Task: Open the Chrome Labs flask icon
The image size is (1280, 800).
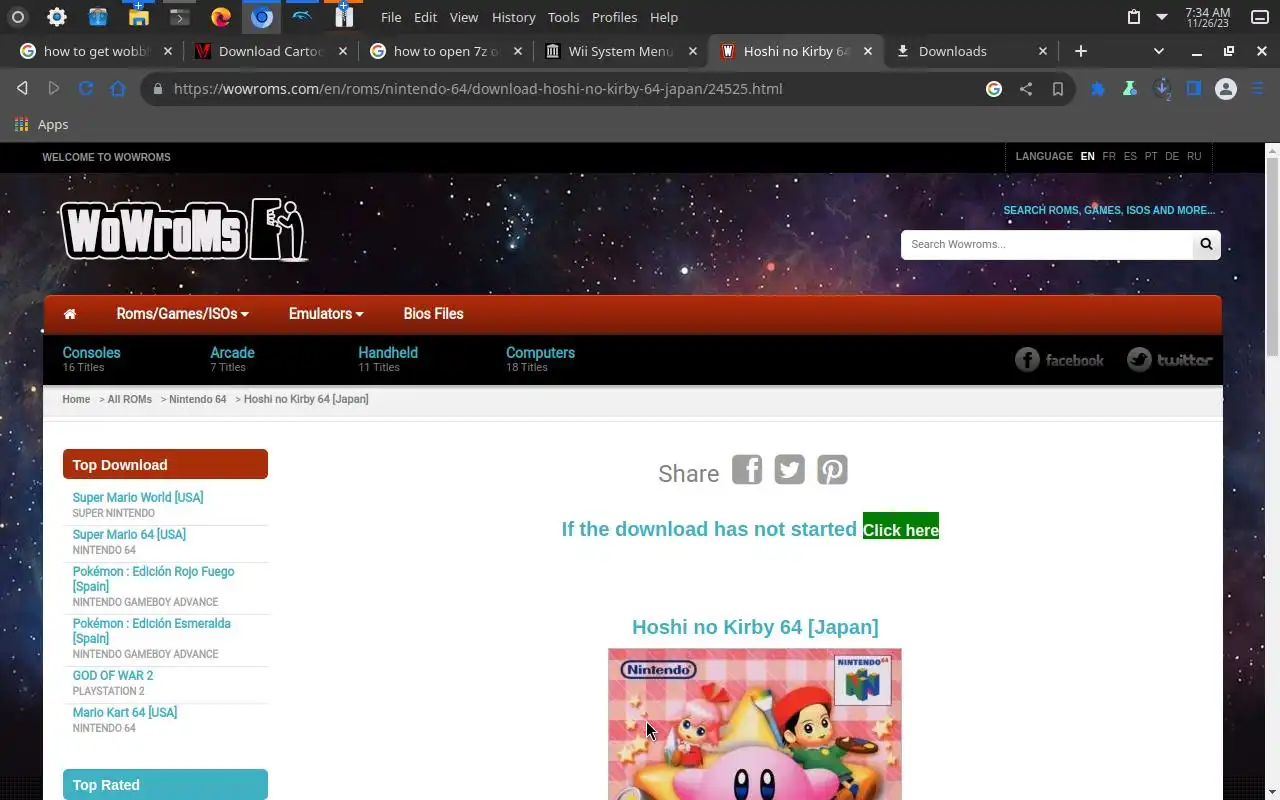Action: 1129,89
